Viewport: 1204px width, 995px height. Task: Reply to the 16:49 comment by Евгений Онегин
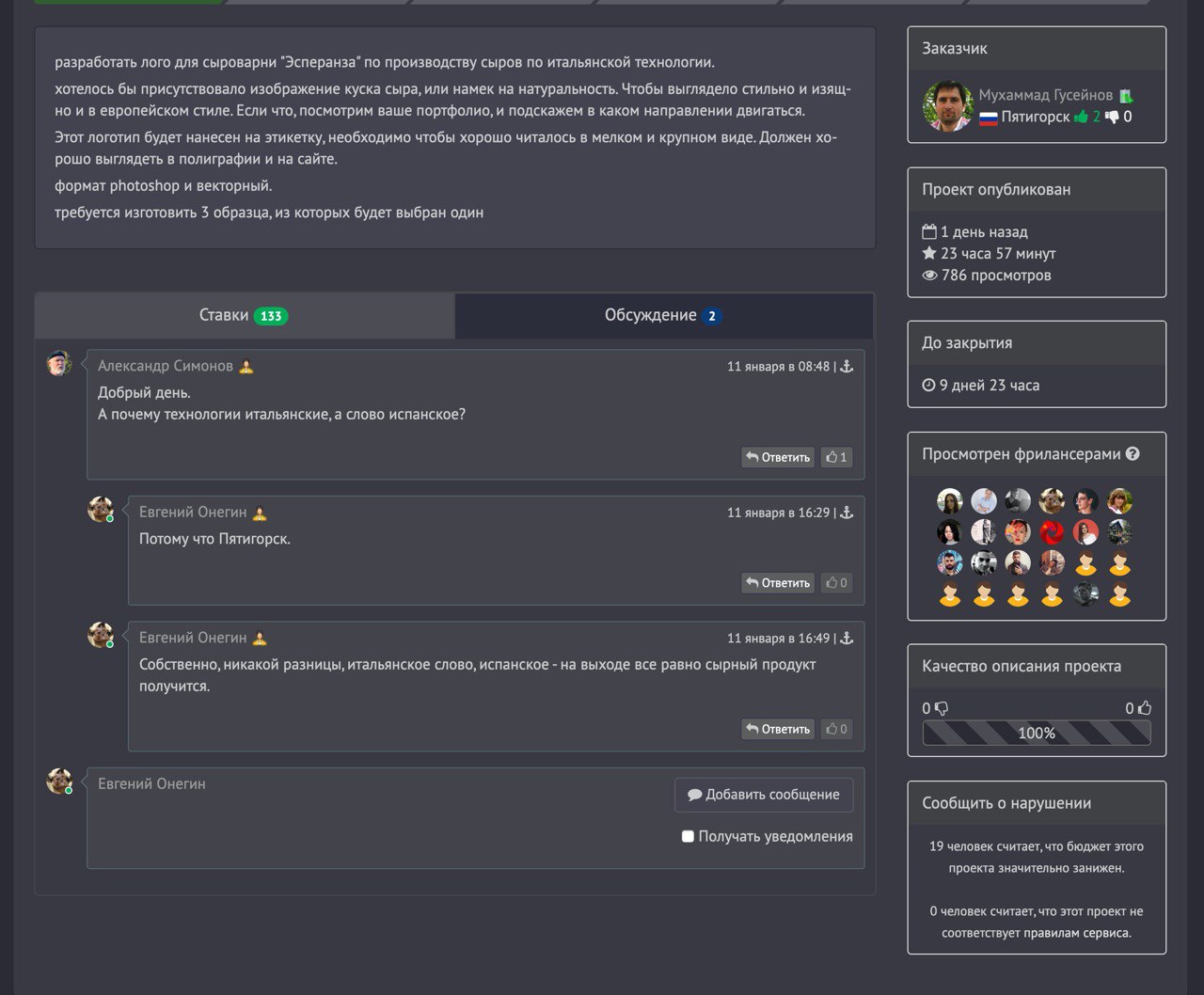click(x=778, y=729)
